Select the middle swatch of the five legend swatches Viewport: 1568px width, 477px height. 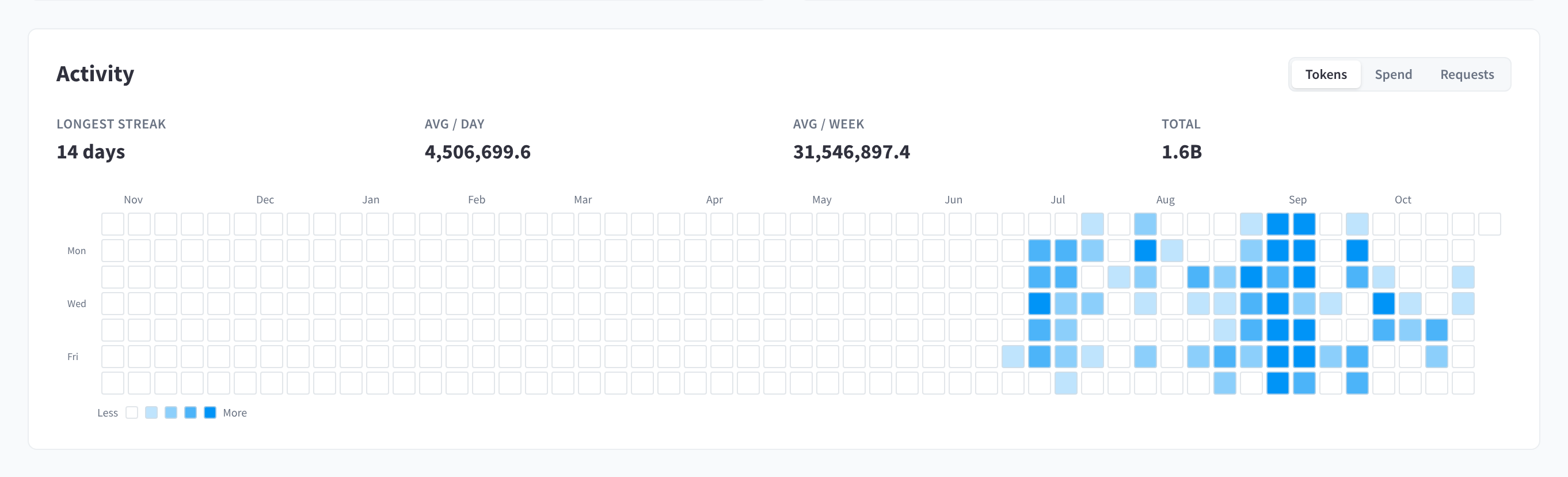coord(171,412)
